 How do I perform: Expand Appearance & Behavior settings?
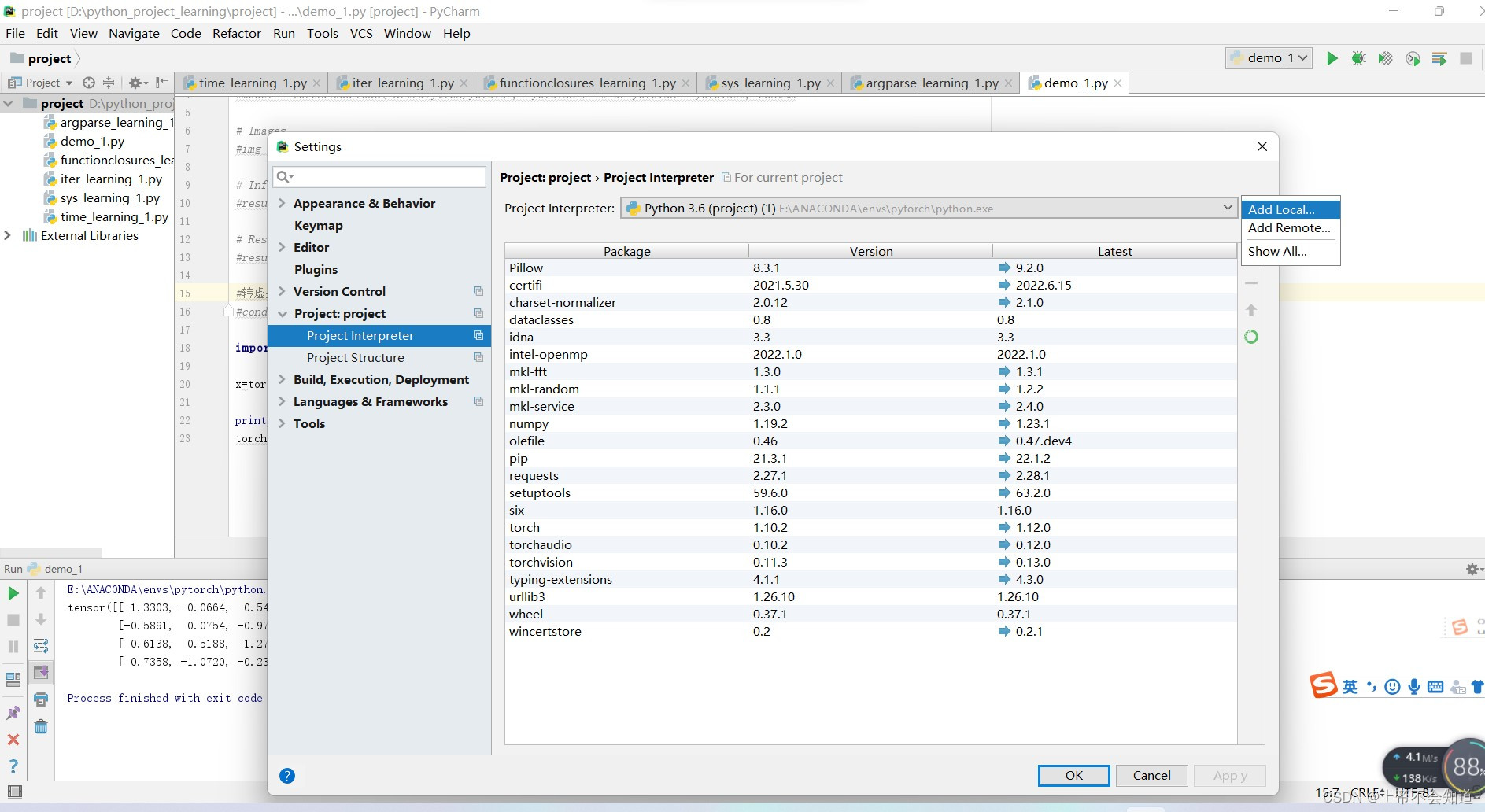point(283,203)
